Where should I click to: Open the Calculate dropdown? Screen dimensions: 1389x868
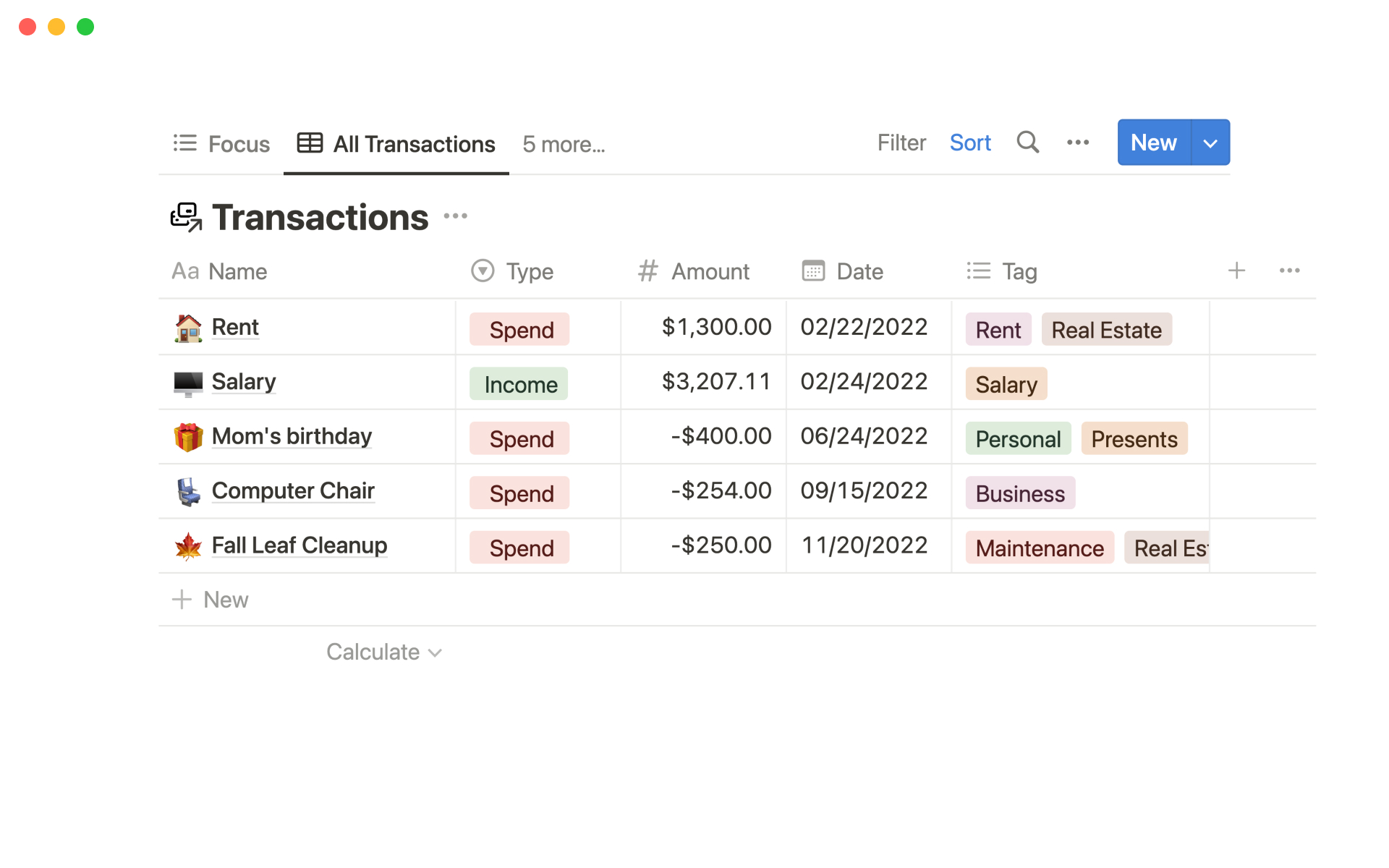[383, 652]
